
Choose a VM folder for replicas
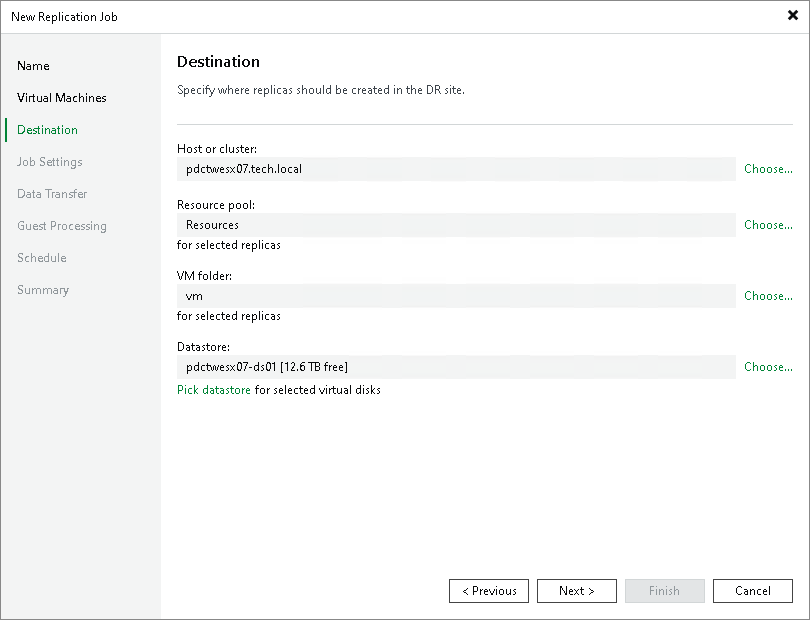click(x=767, y=295)
